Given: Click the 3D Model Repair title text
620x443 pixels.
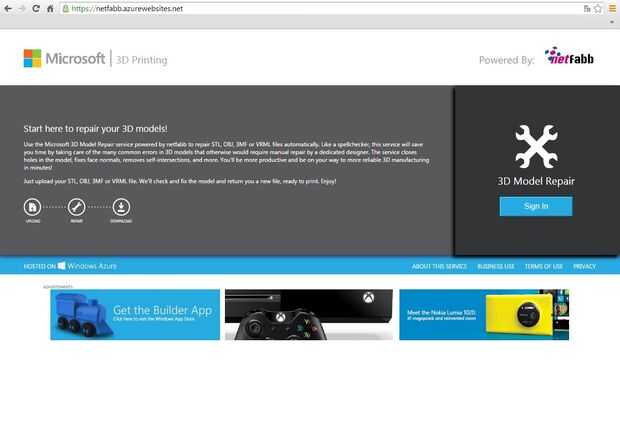Looking at the screenshot, I should [x=536, y=181].
